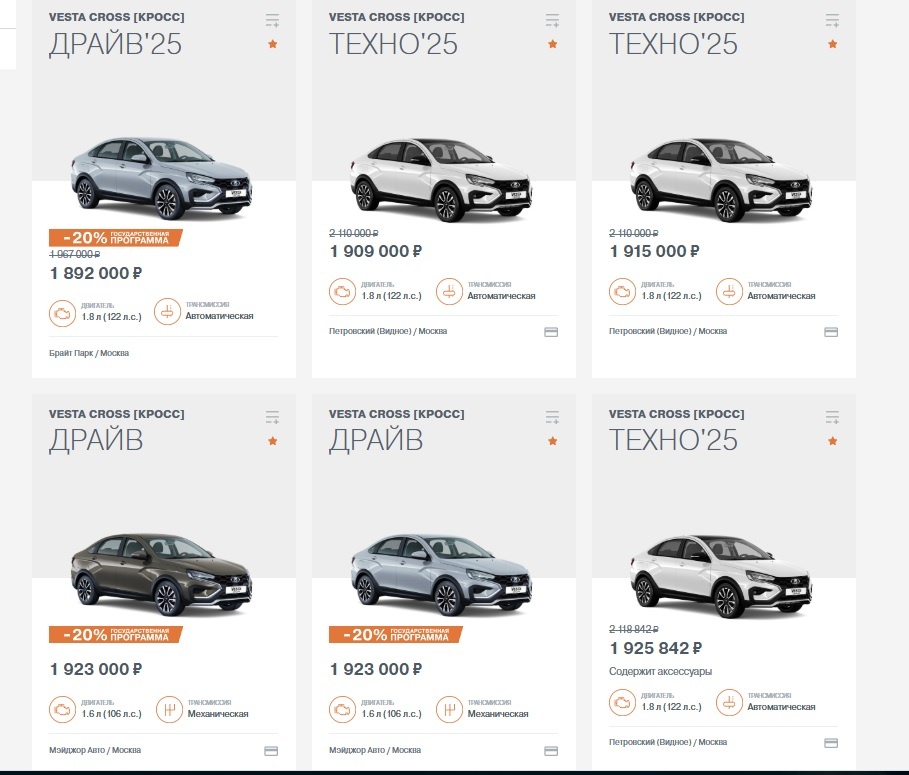Open ТЕХНО'25 title of 1 925 842 ₽ card
Viewport: 909px width, 775px height.
tap(674, 441)
